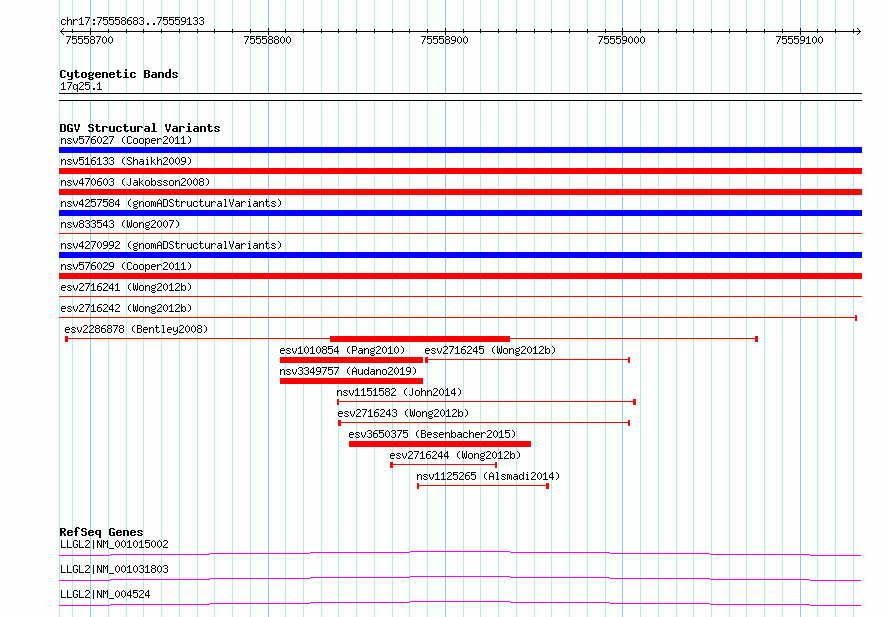This screenshot has width=890, height=617.
Task: Click the right arrow end of the ruler
Action: 858,32
